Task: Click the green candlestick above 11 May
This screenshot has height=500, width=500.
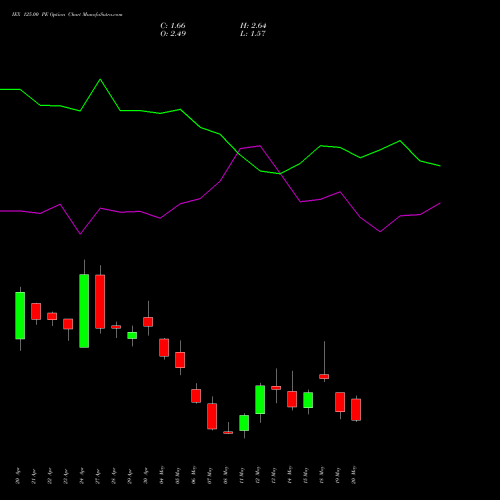Action: pos(244,423)
